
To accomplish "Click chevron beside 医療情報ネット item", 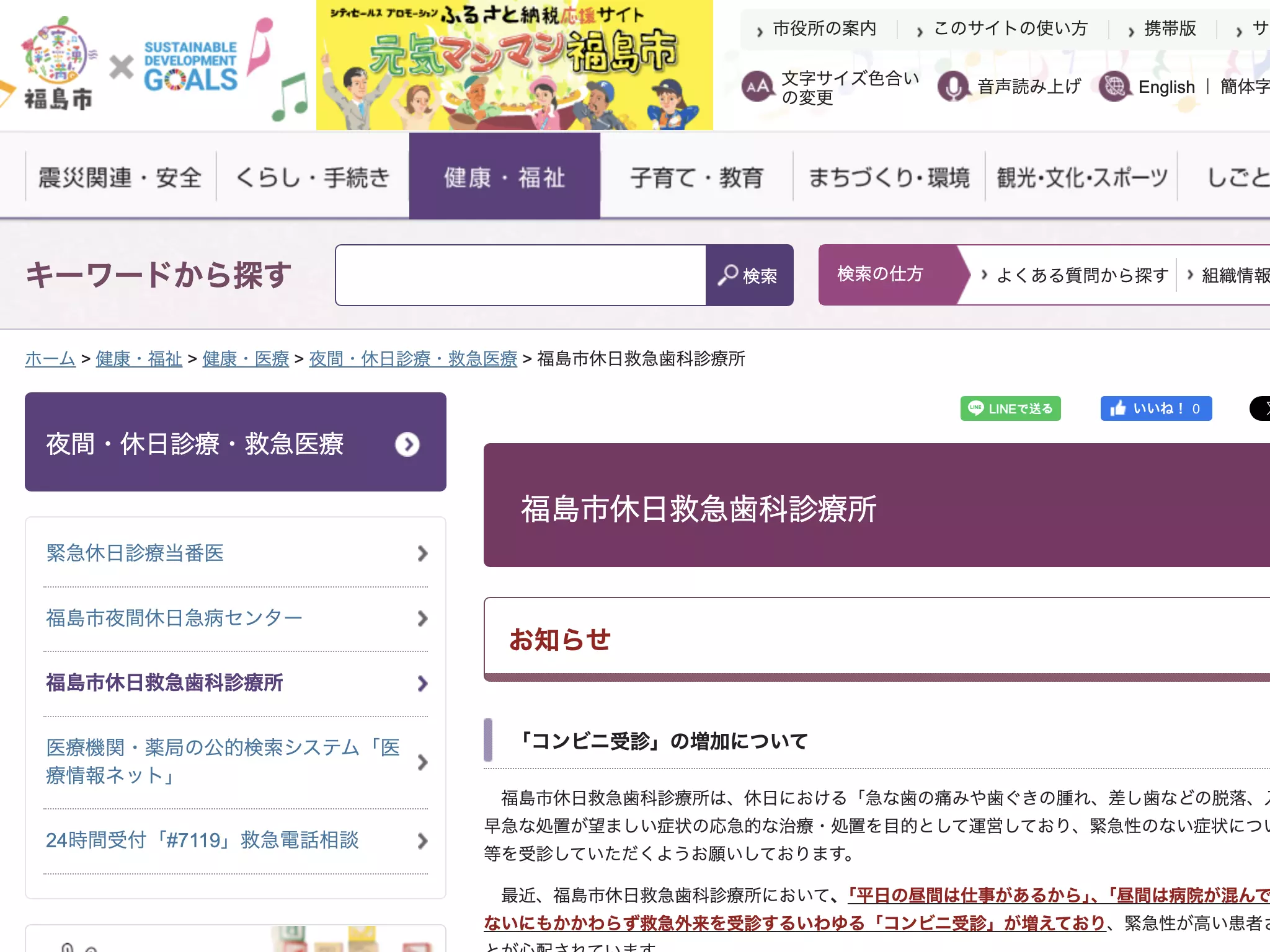I will click(422, 762).
